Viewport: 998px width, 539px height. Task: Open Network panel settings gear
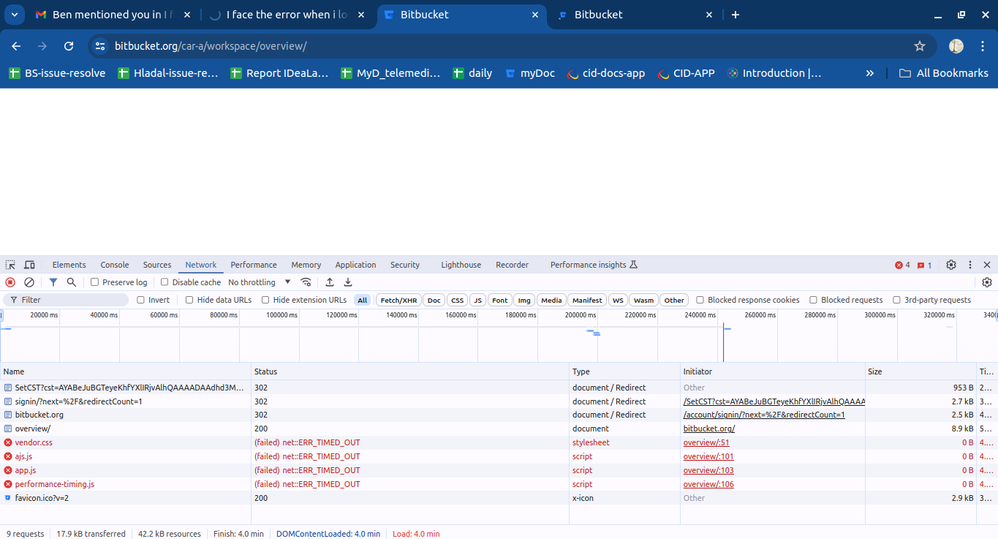click(987, 282)
